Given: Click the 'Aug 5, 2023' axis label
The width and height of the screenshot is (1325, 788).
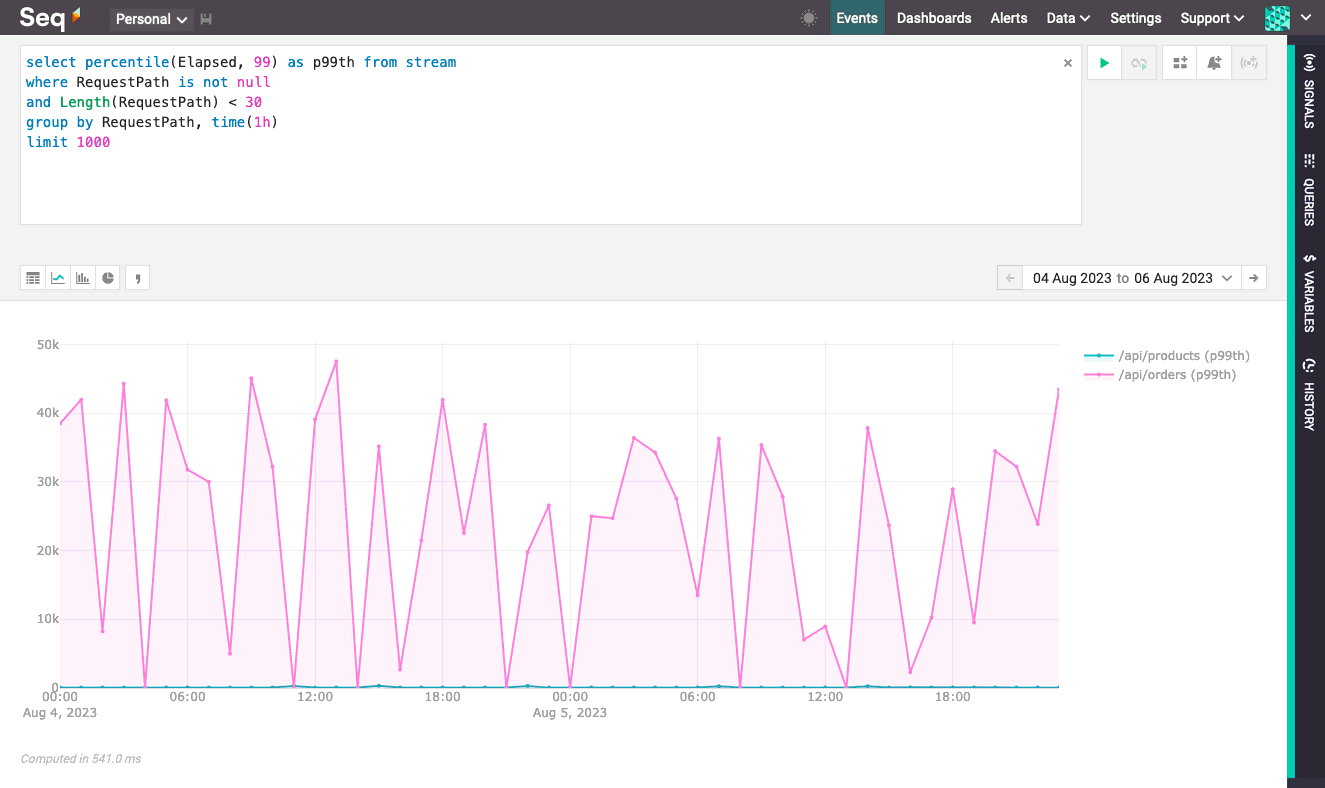Looking at the screenshot, I should pyautogui.click(x=569, y=713).
